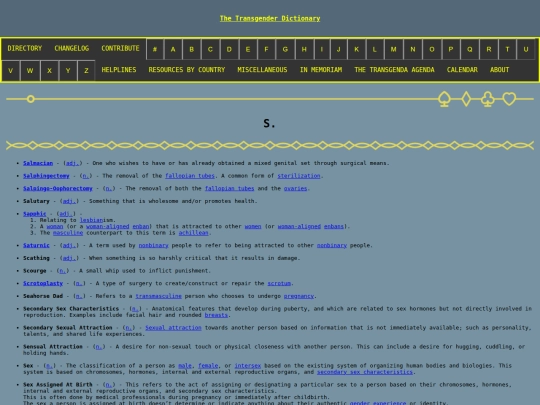The height and width of the screenshot is (405, 540).
Task: Follow the ovaries link
Action: pos(295,189)
